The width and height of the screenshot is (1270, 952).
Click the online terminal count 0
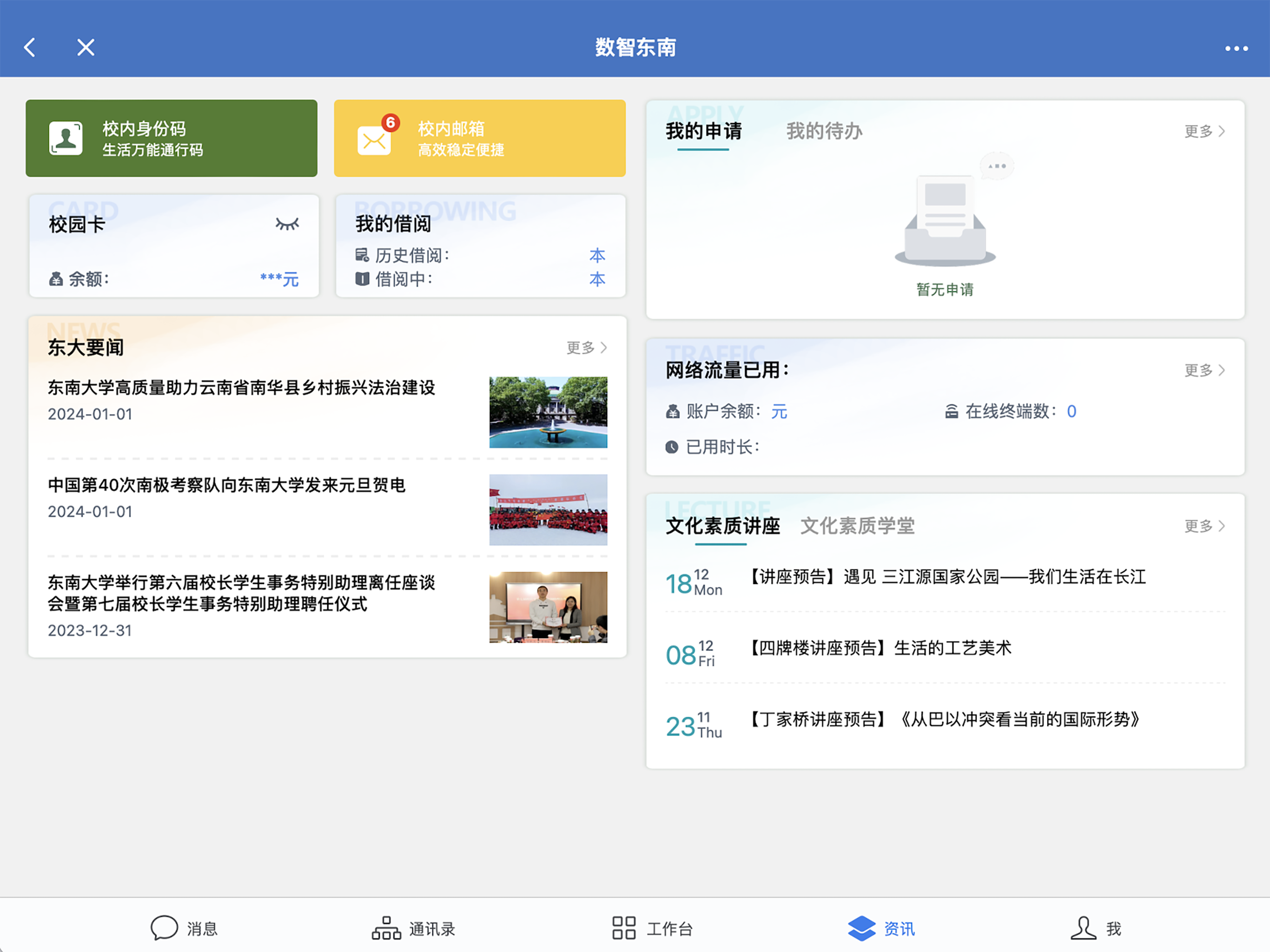point(1072,412)
